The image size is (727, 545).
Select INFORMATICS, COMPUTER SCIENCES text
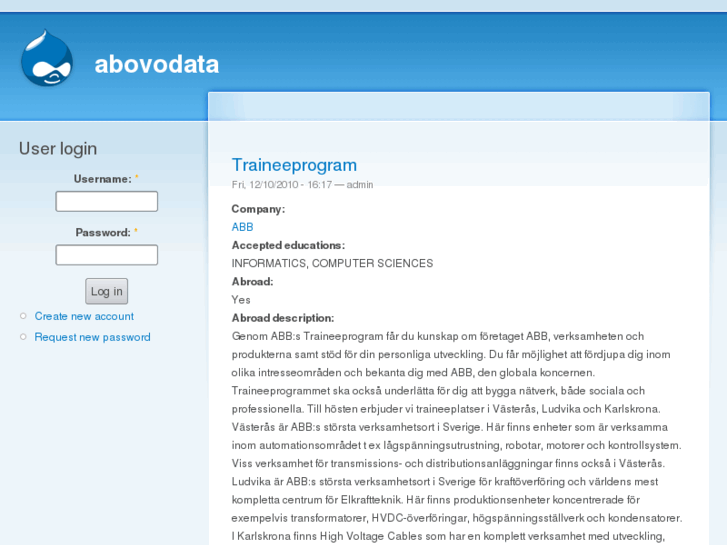coord(332,263)
